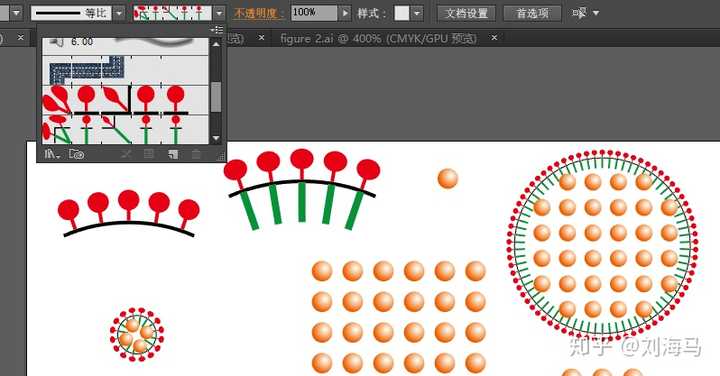
Task: Click the 首选项 button
Action: [x=532, y=13]
